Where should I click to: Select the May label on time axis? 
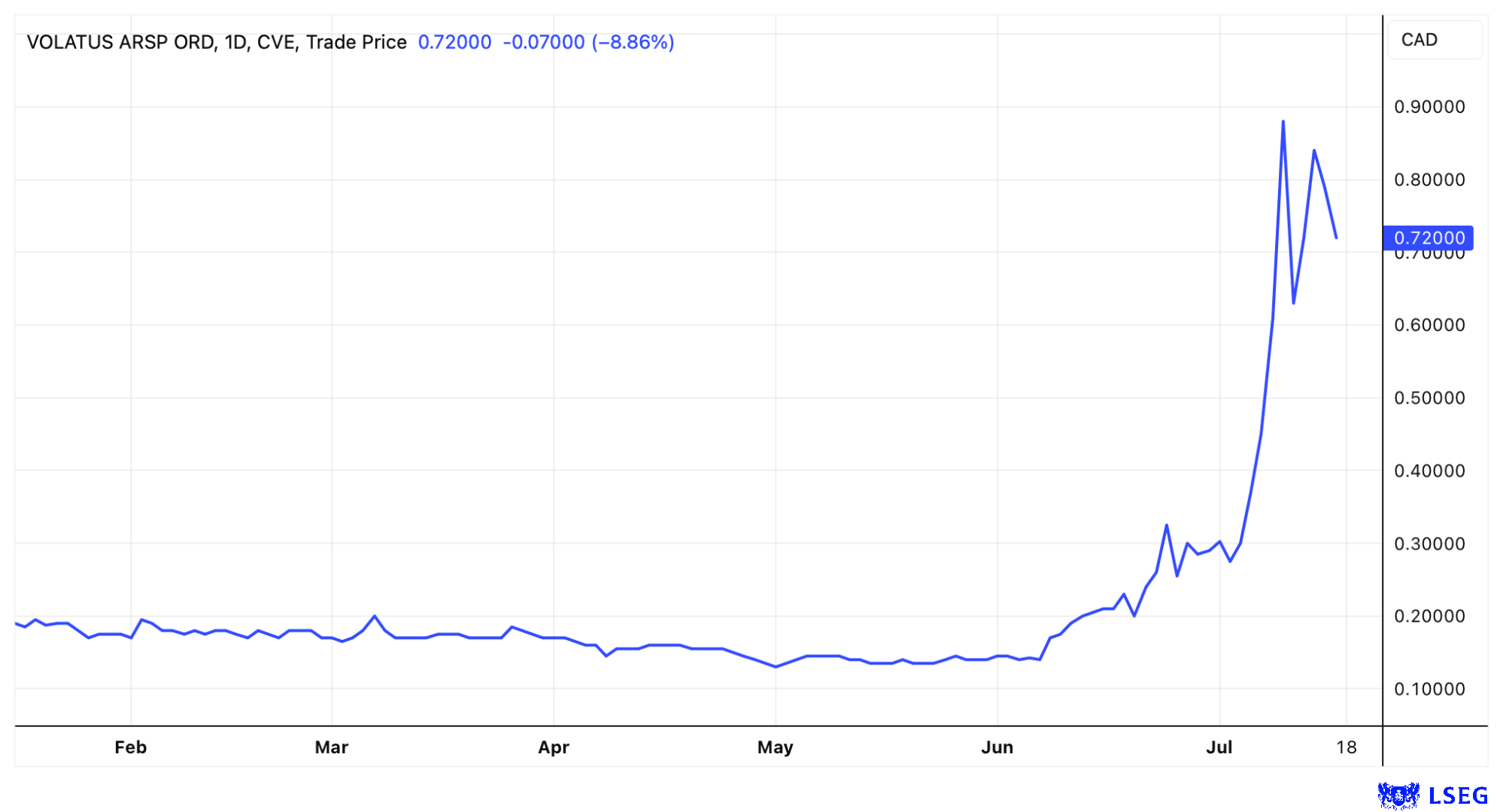coord(775,747)
